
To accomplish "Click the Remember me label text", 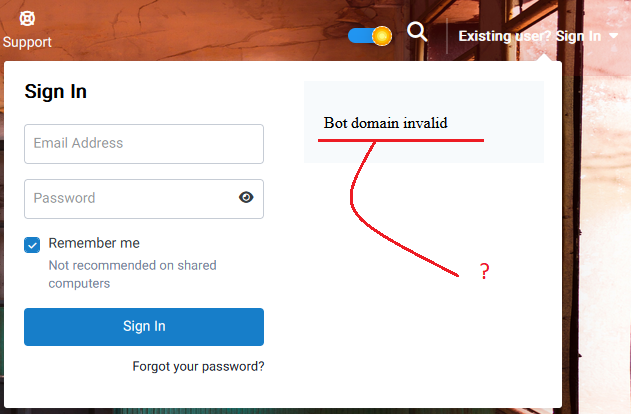I will (94, 243).
